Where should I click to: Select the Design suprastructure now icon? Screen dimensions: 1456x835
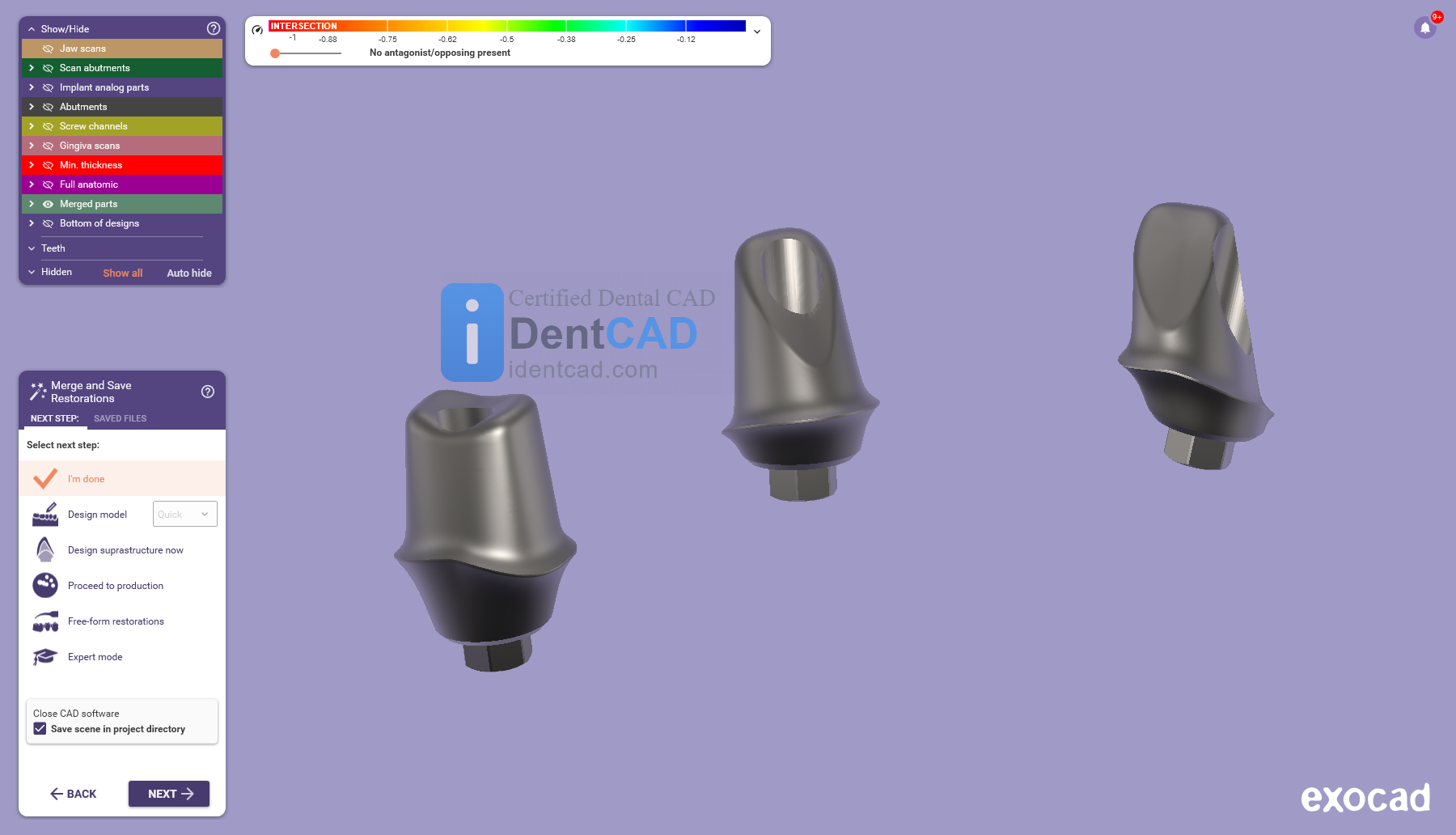coord(45,550)
